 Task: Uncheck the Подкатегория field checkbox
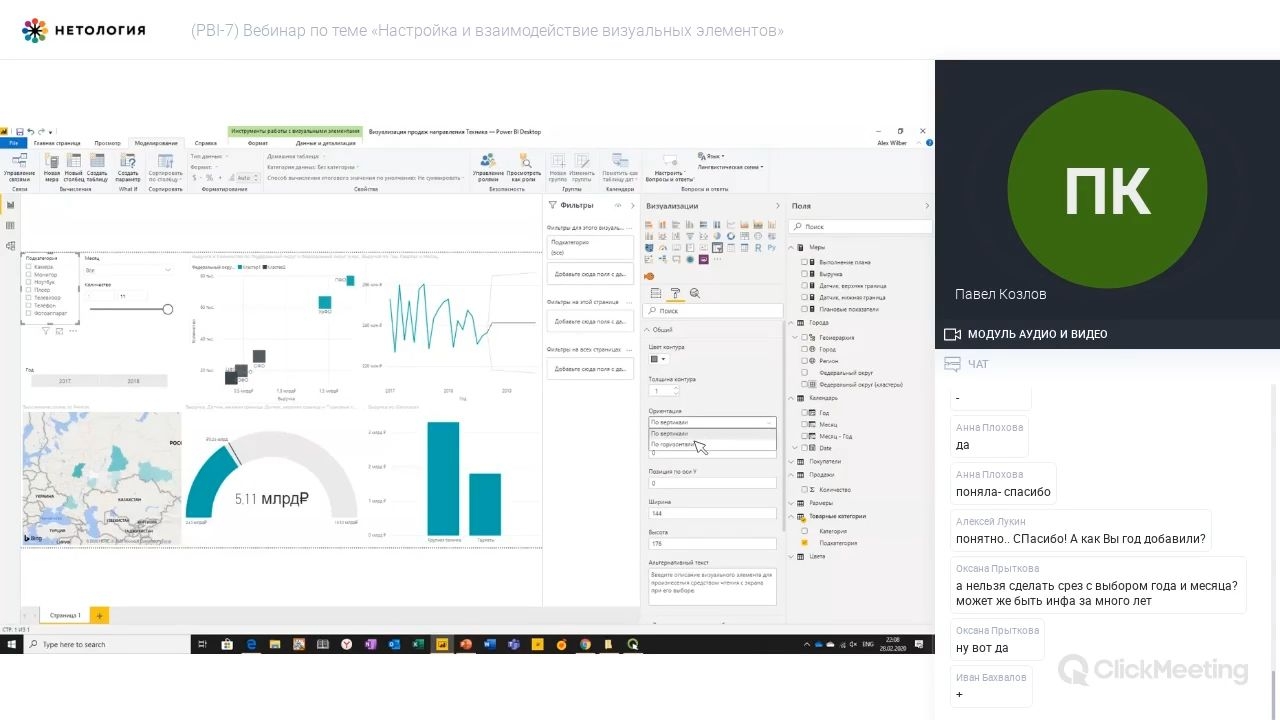(805, 543)
